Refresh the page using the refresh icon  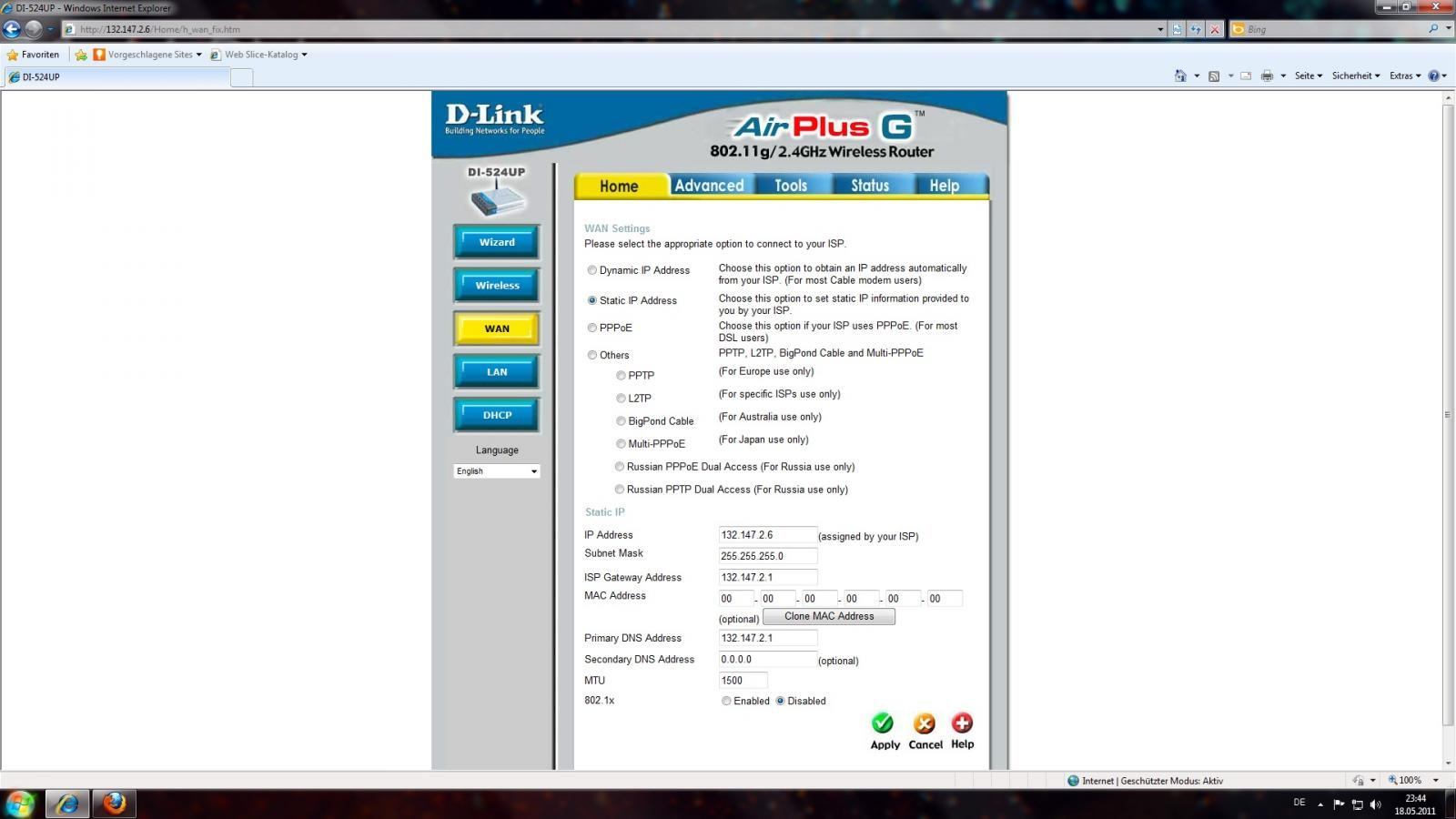coord(1196,29)
